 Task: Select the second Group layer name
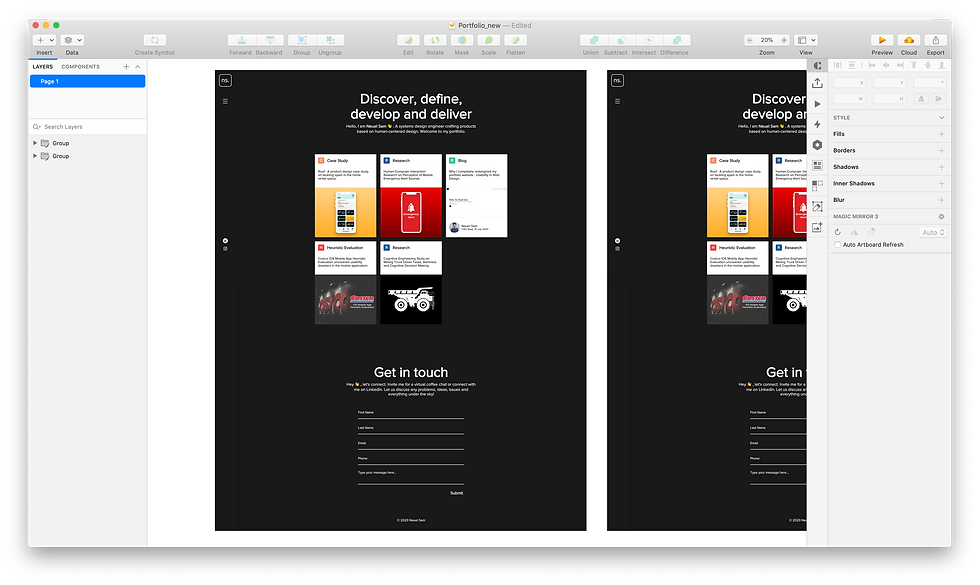(x=61, y=156)
